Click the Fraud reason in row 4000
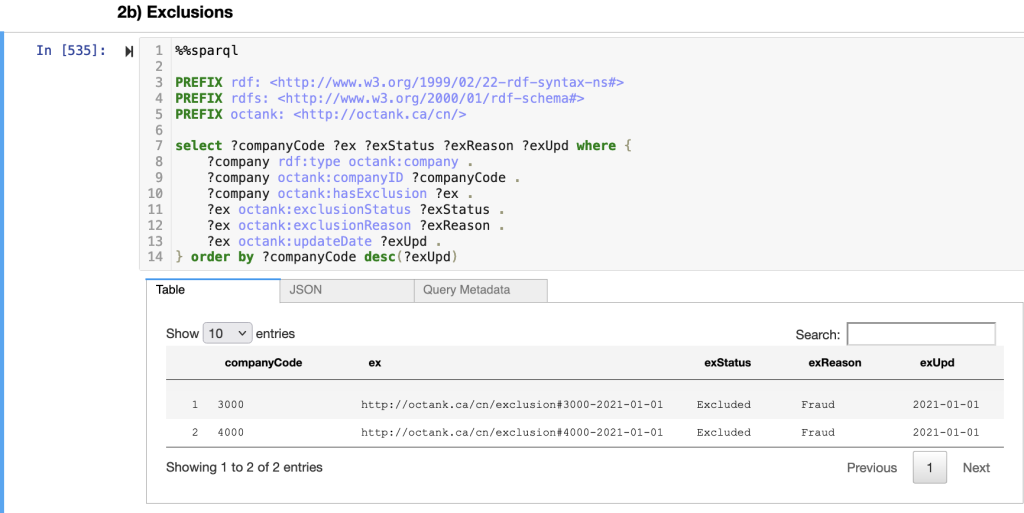Viewport: 1024px width, 513px height. [818, 433]
